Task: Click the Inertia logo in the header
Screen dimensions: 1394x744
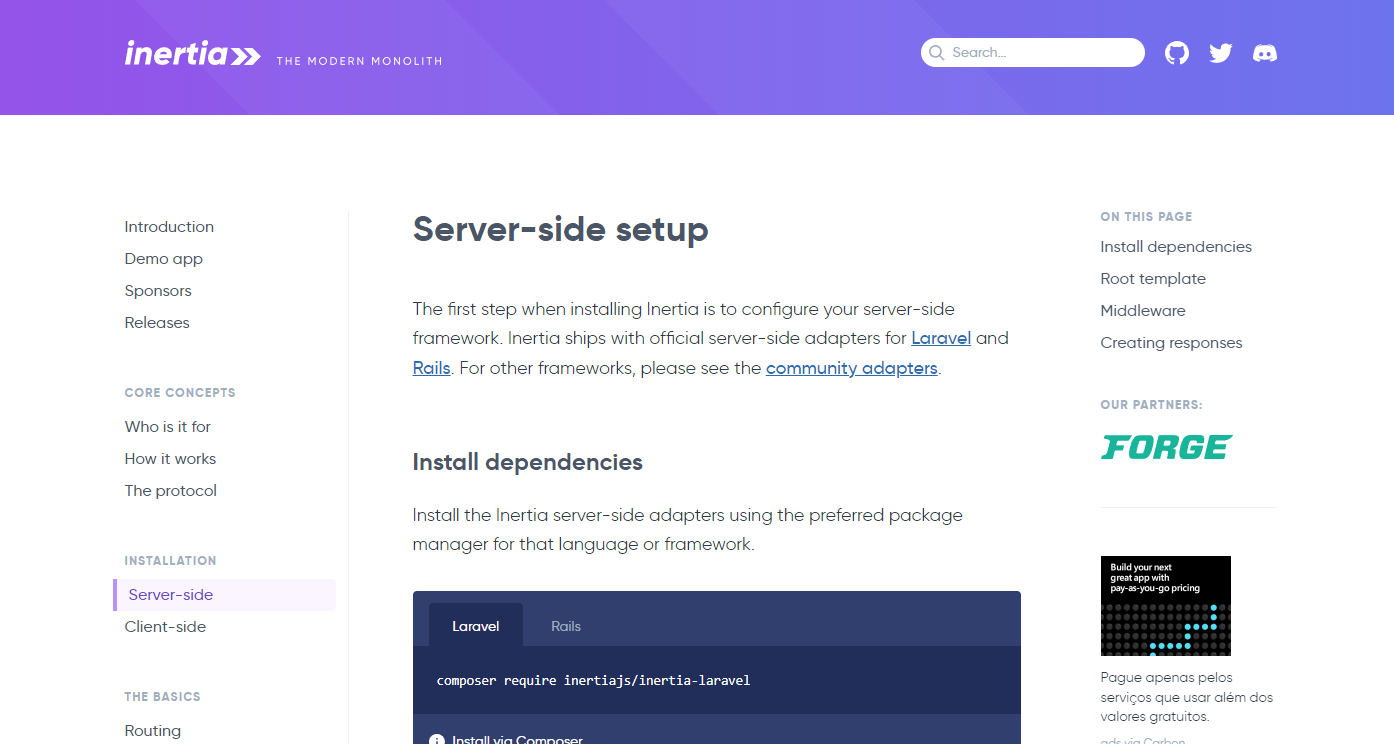Action: tap(192, 54)
